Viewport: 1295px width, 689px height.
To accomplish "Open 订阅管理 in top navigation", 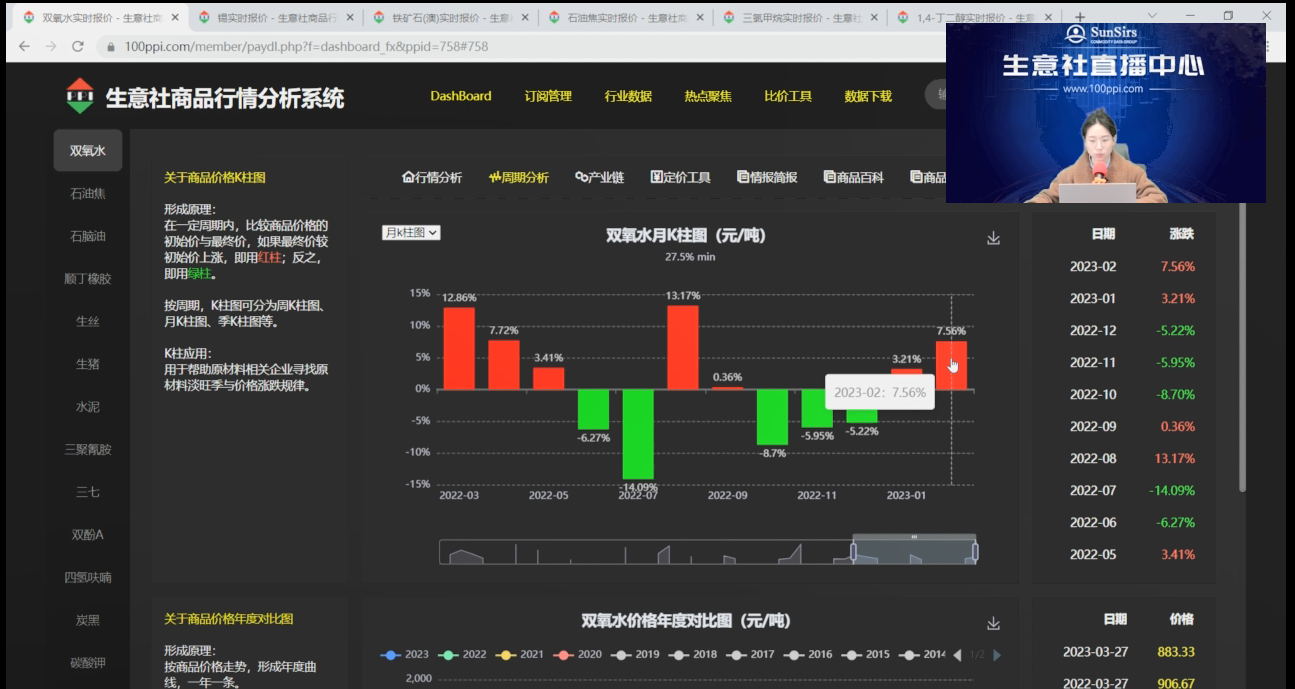I will [548, 96].
